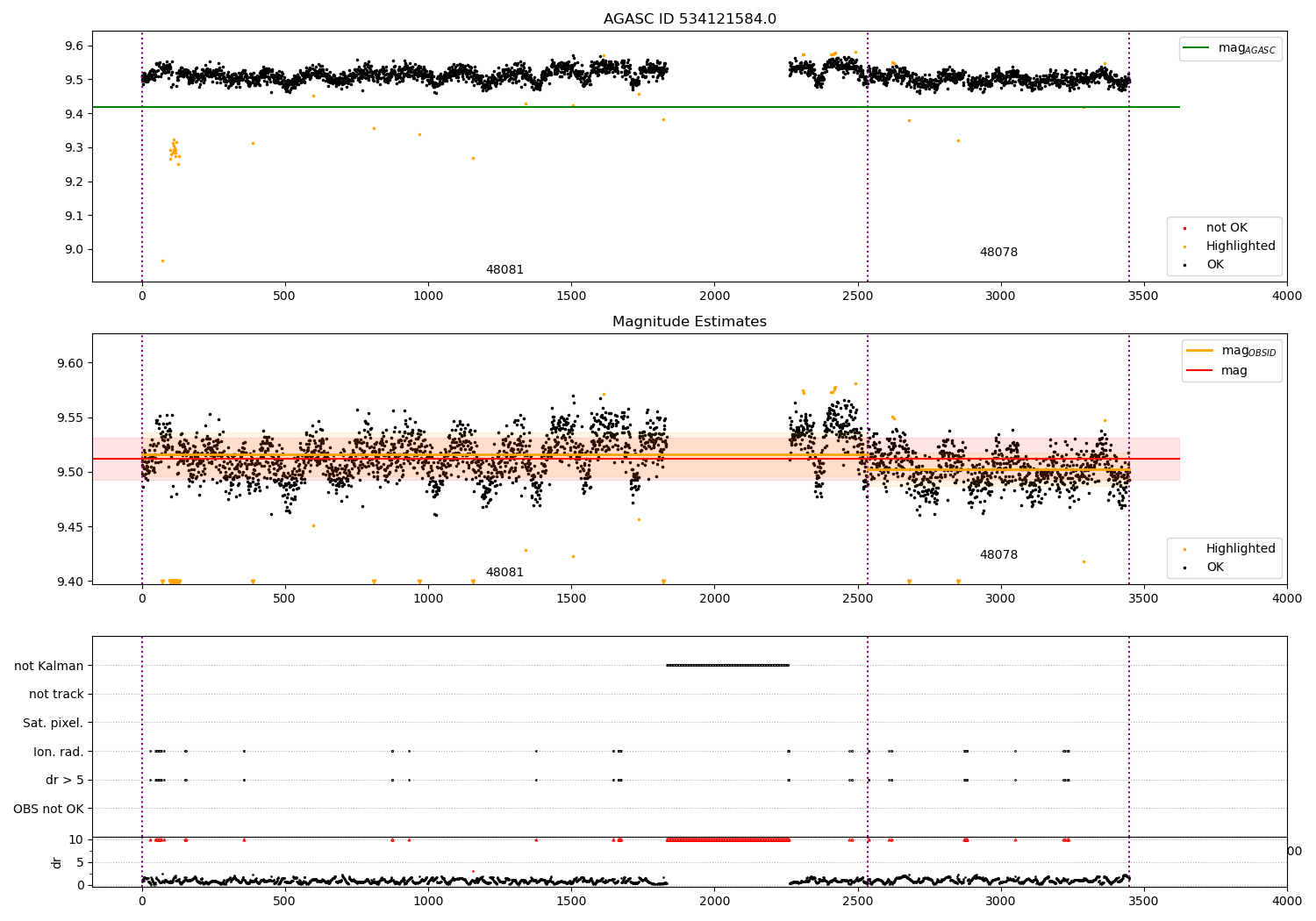Click the "OBS not OK" row label
The width and height of the screenshot is (1316, 921).
(x=49, y=810)
